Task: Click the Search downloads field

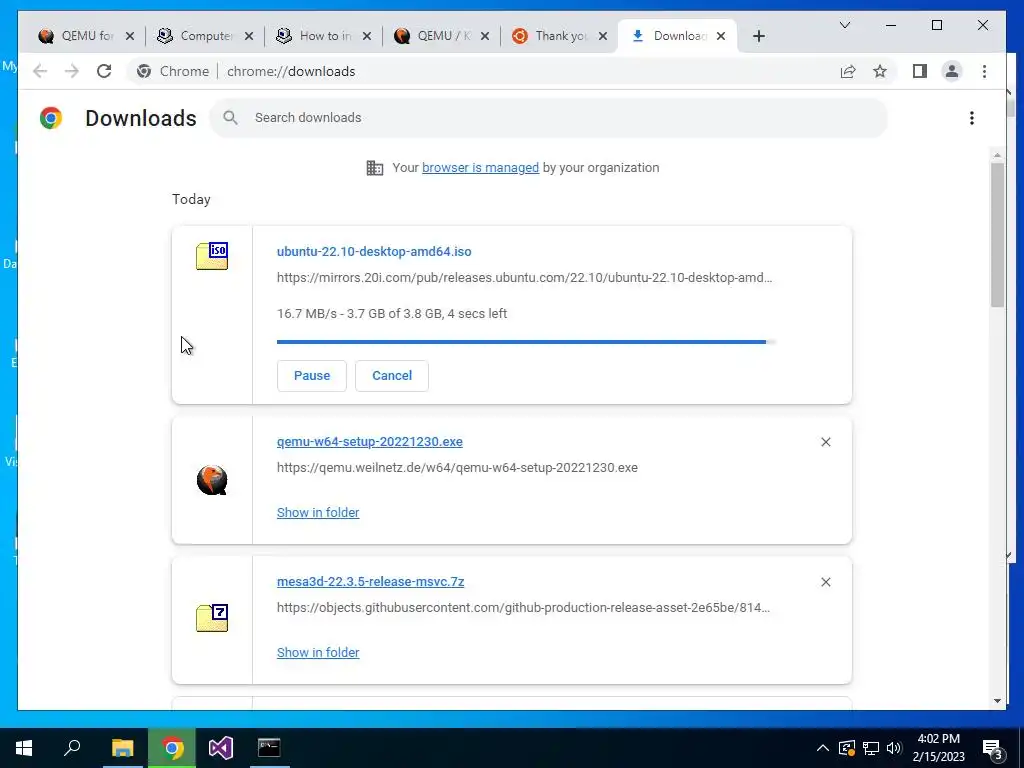Action: click(549, 118)
